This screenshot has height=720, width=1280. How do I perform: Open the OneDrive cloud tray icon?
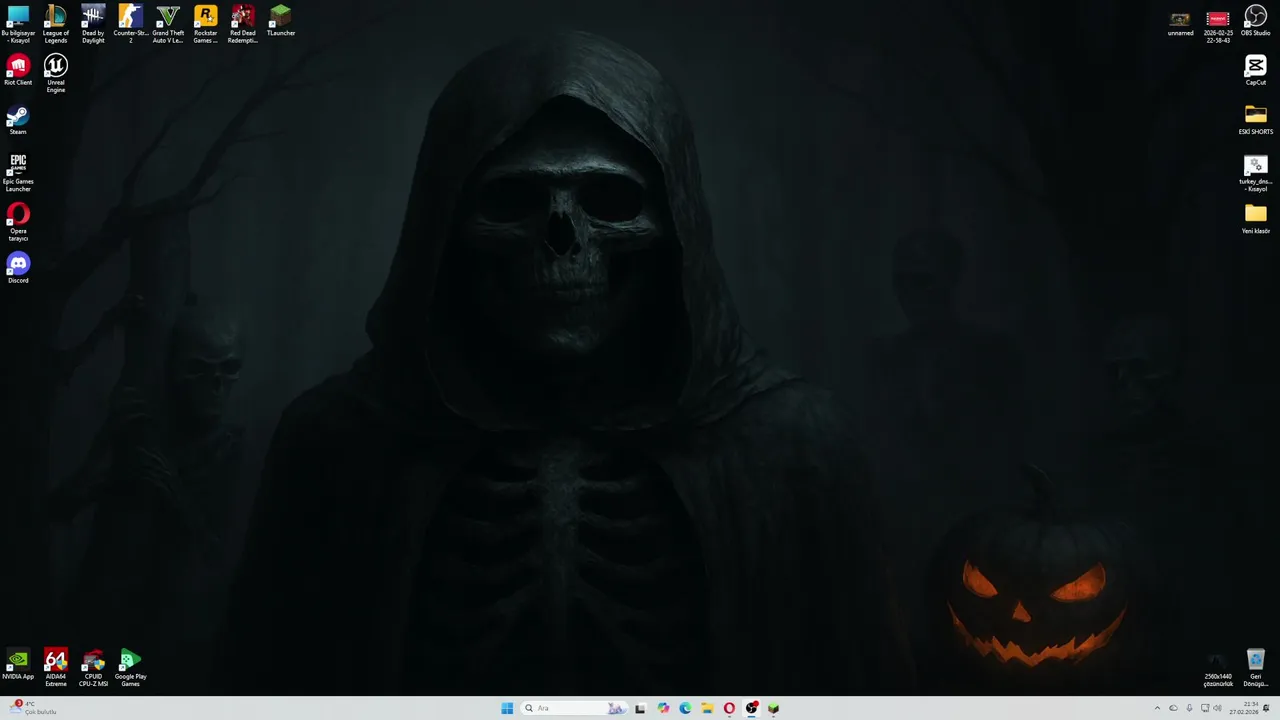pos(1173,708)
